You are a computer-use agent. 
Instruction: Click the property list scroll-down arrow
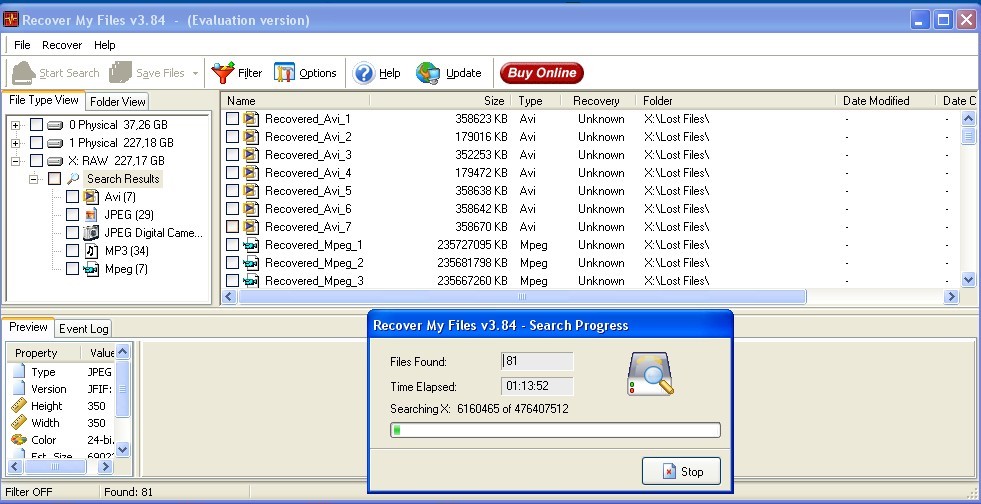tap(123, 449)
